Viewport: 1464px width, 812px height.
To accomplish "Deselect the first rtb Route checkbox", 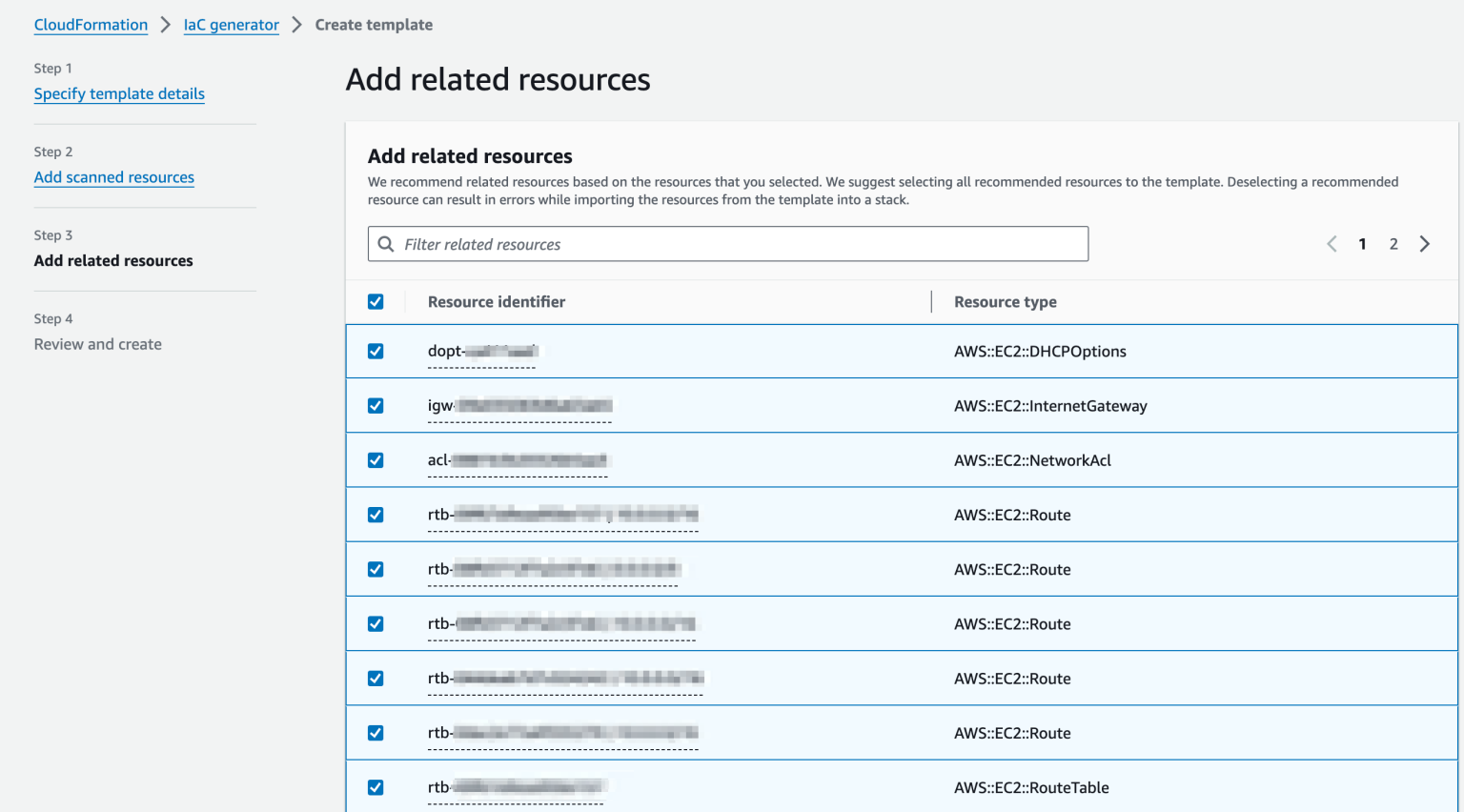I will pyautogui.click(x=376, y=514).
